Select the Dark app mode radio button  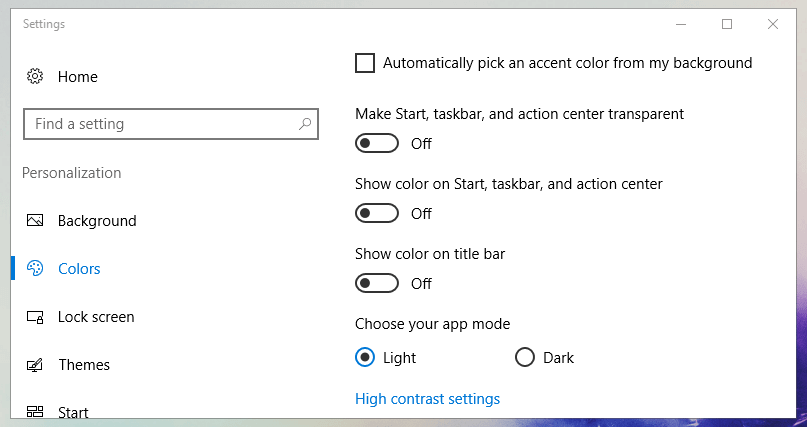click(x=524, y=358)
